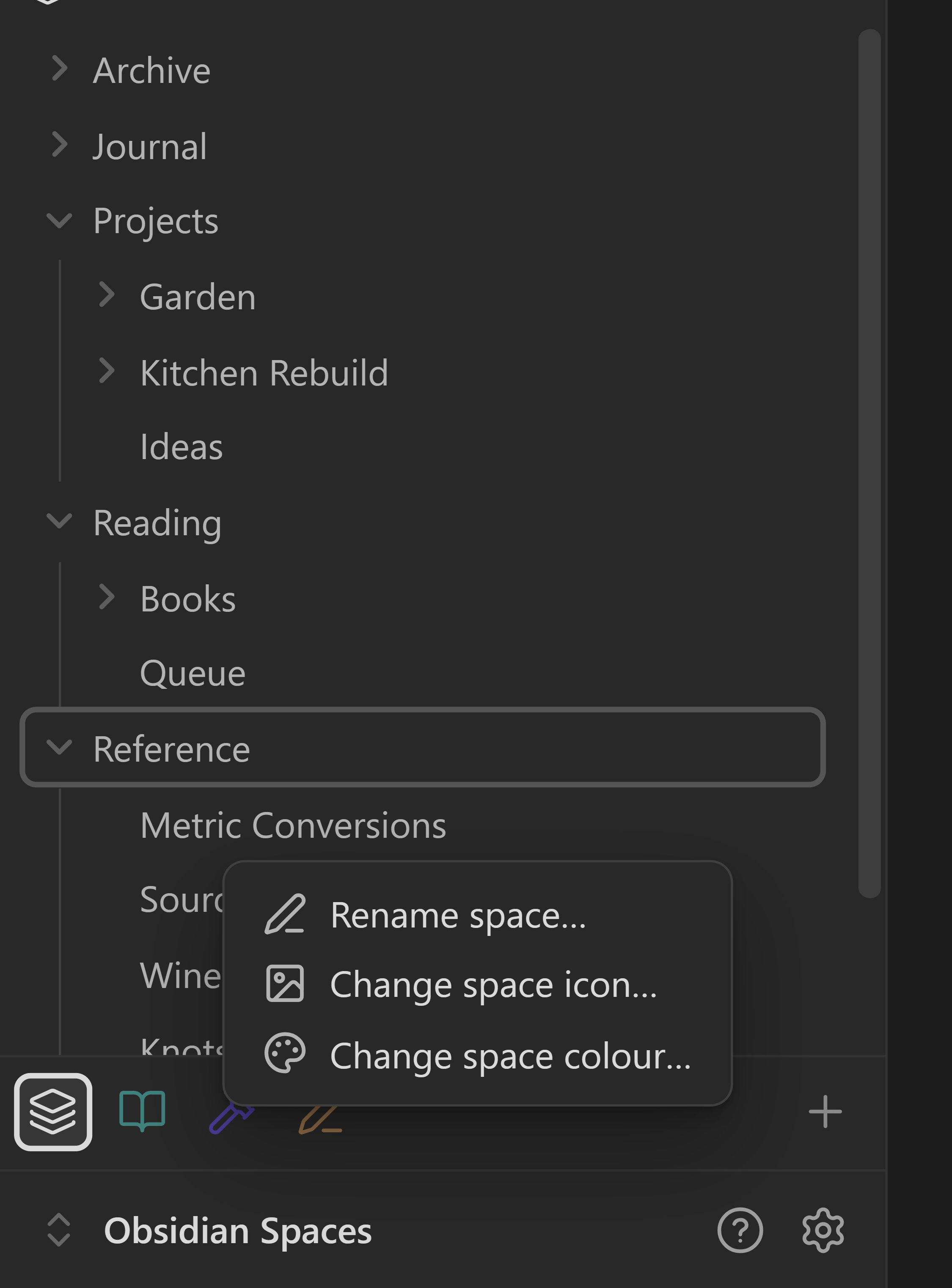952x1288 pixels.
Task: Collapse the Reading folder chevron
Action: (59, 521)
